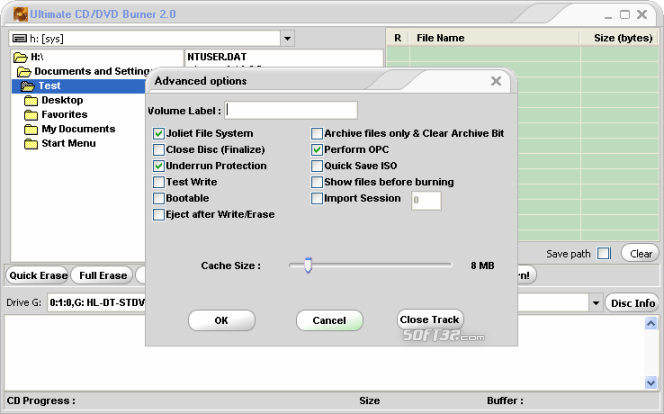
Task: Click the log area scroll down arrow
Action: point(651,383)
